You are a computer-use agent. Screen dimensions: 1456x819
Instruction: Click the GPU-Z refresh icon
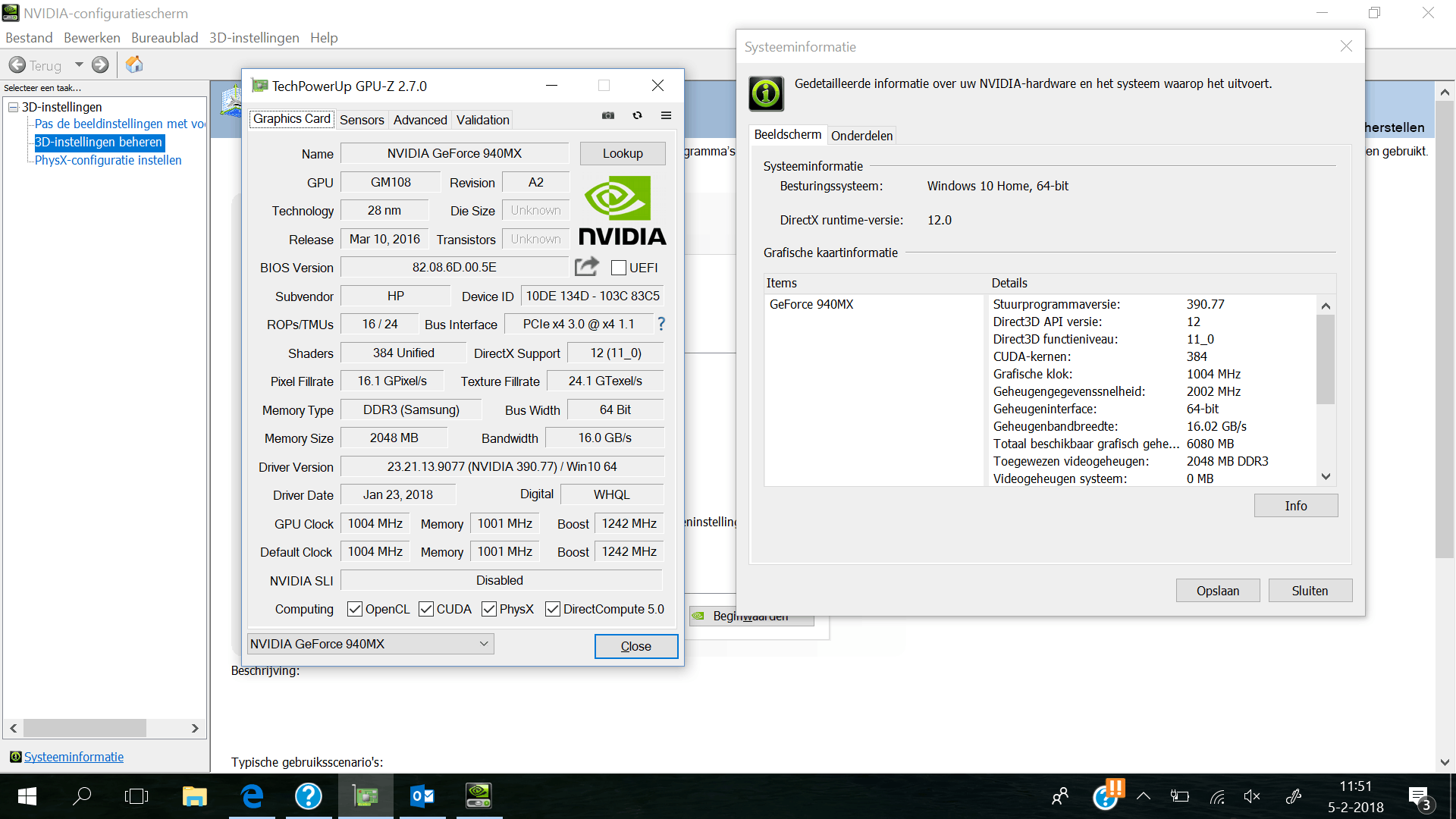[x=637, y=116]
